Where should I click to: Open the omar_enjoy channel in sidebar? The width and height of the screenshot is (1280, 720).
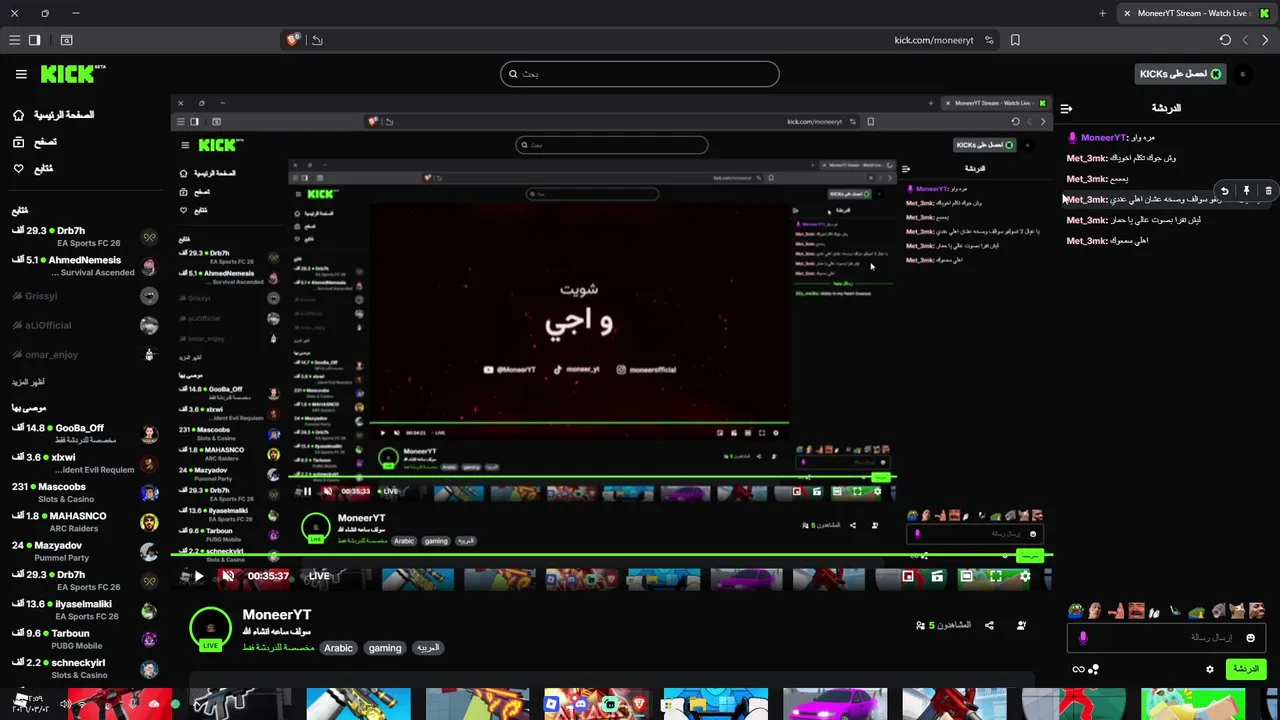84,354
